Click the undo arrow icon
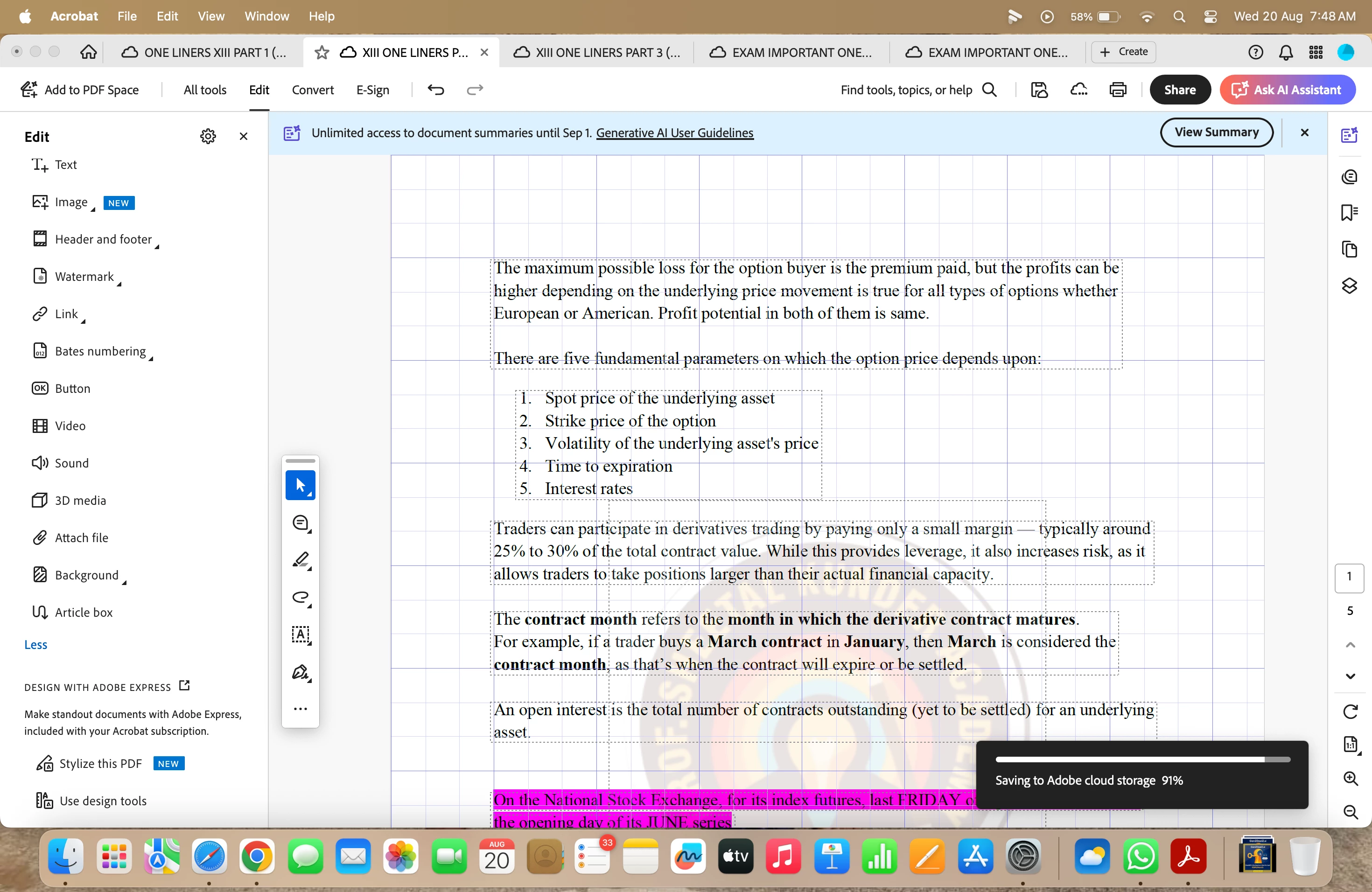 click(x=436, y=89)
